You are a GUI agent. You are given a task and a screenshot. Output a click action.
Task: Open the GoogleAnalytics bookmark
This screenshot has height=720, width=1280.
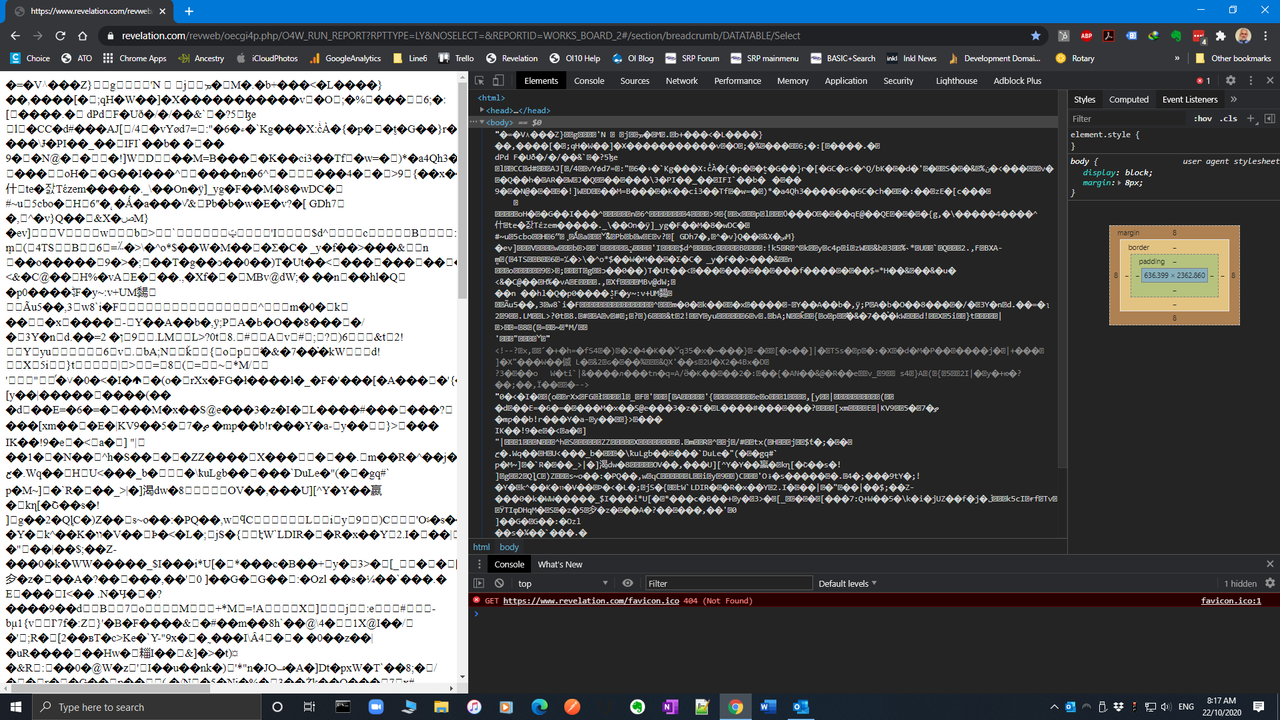344,58
